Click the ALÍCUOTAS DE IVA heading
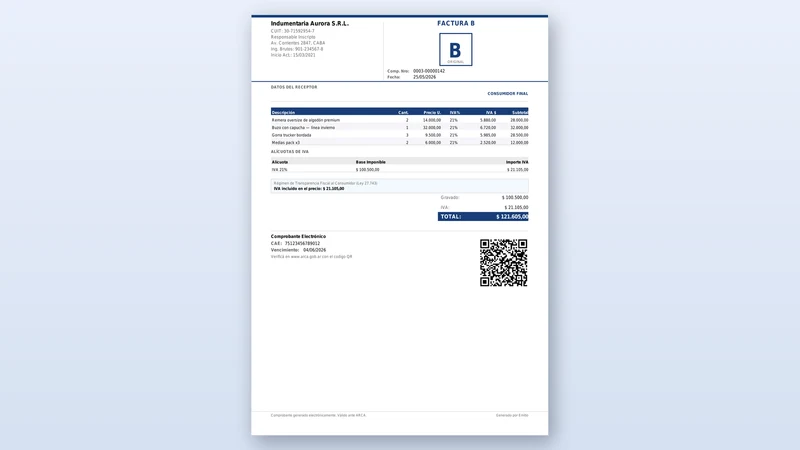The image size is (800, 450). [x=290, y=152]
